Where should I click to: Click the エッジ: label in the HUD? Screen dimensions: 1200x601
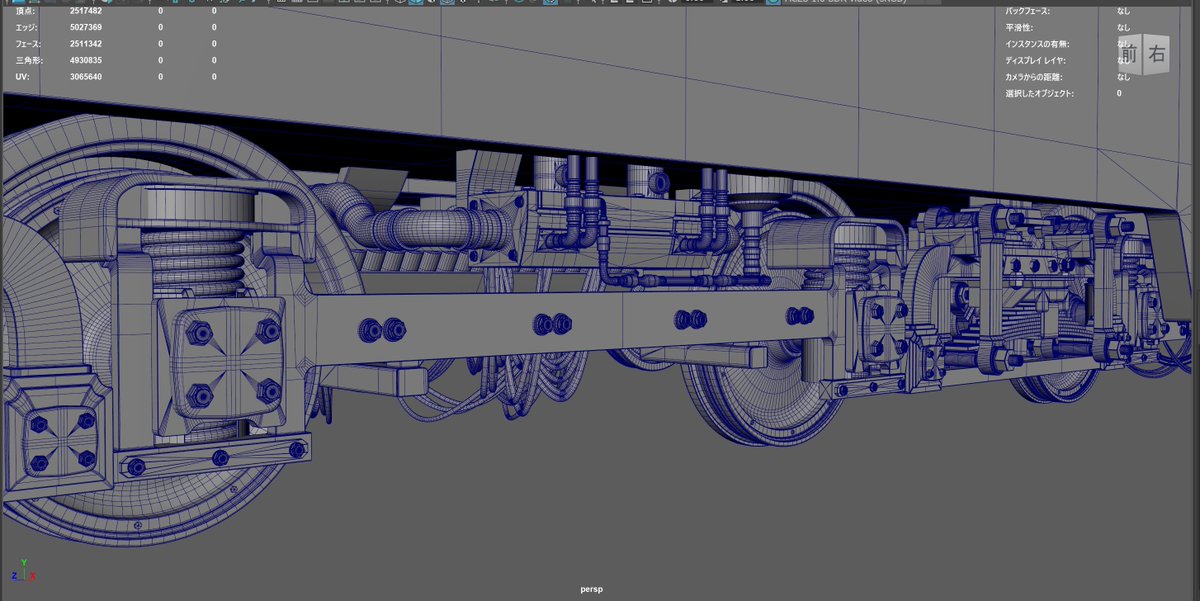pos(27,28)
